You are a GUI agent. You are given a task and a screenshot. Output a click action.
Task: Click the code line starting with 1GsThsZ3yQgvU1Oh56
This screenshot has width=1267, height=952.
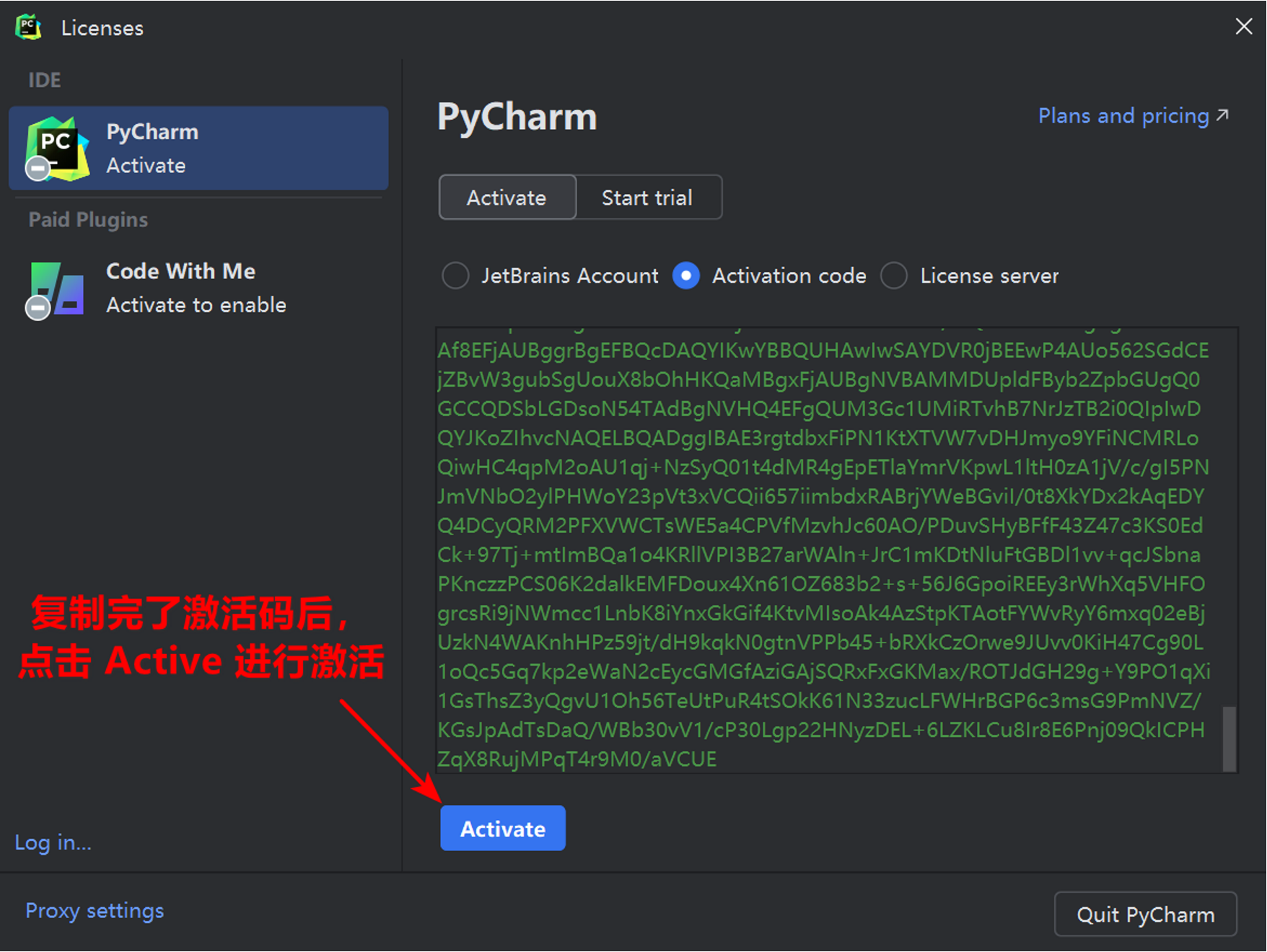click(x=820, y=701)
